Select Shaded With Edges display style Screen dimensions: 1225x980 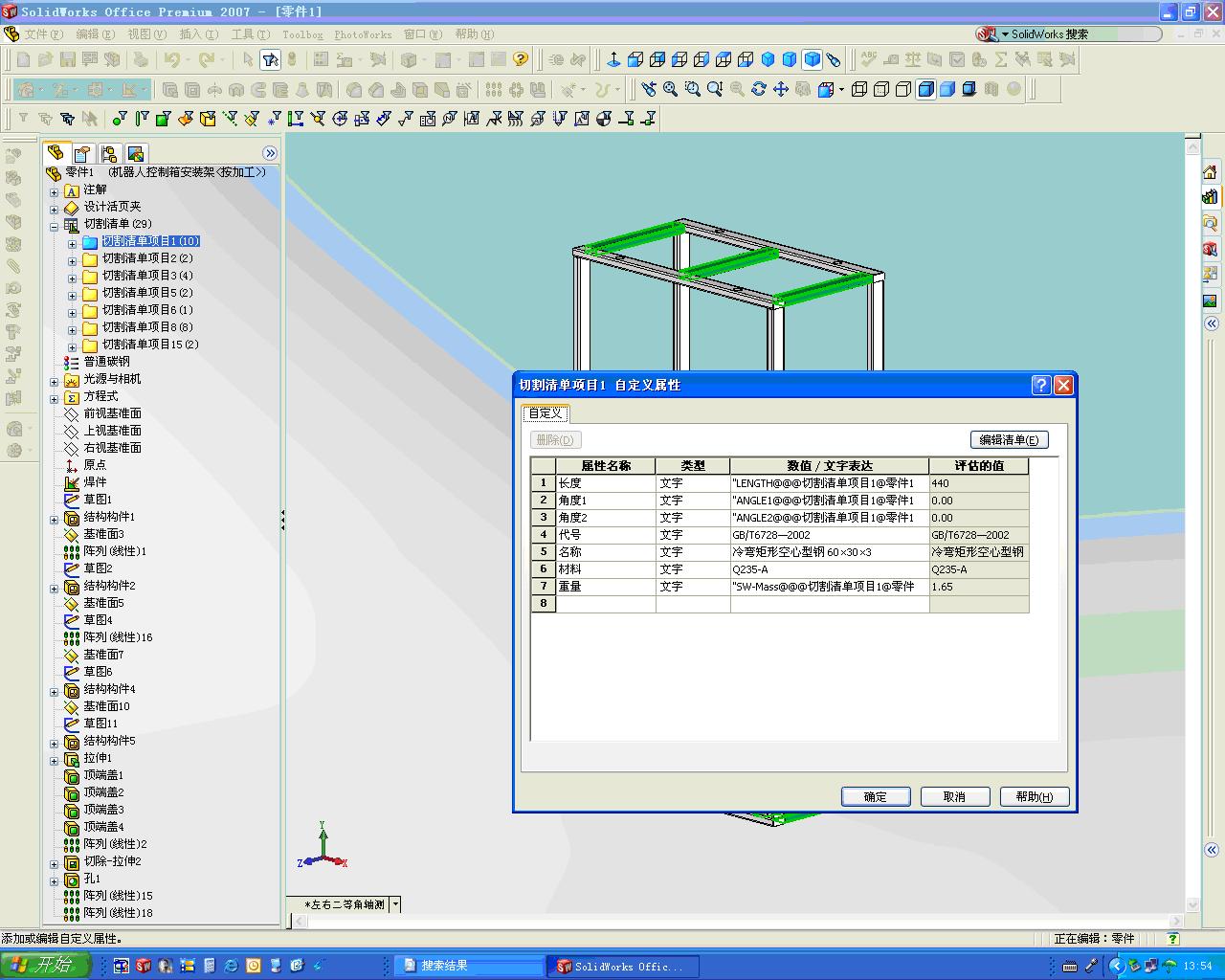pyautogui.click(x=925, y=89)
